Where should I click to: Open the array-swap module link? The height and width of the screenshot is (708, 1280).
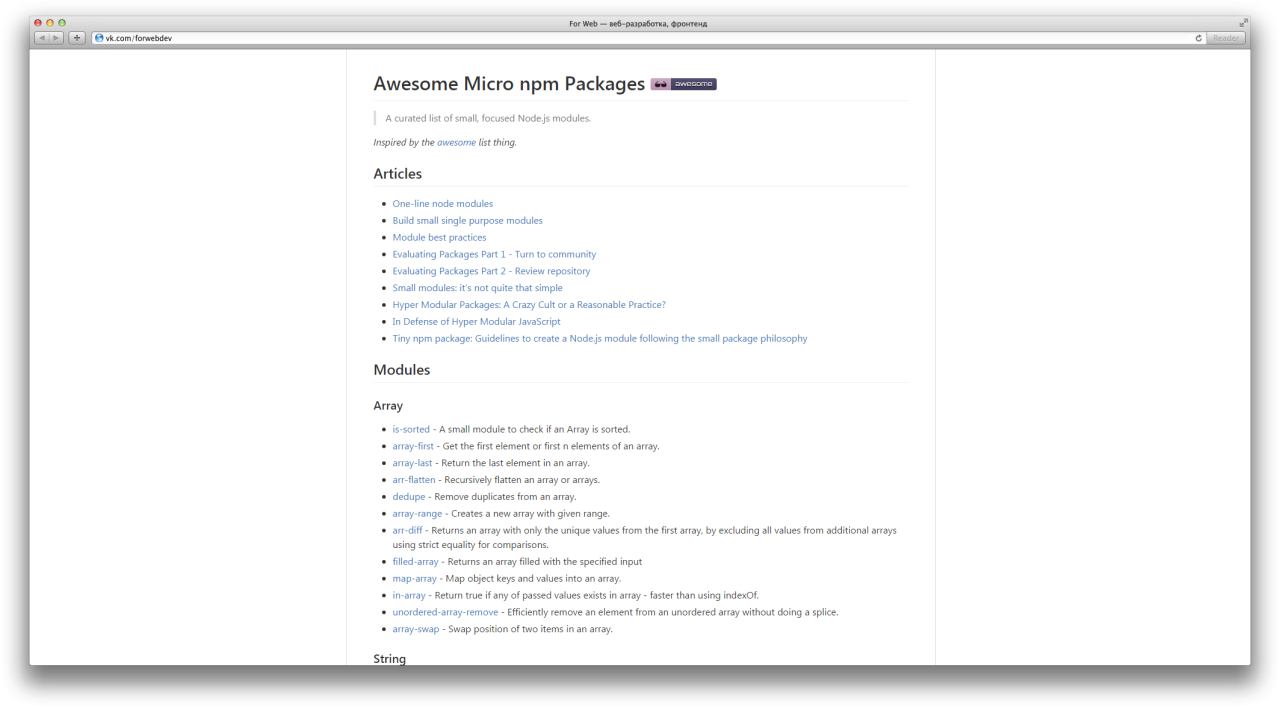click(x=415, y=629)
